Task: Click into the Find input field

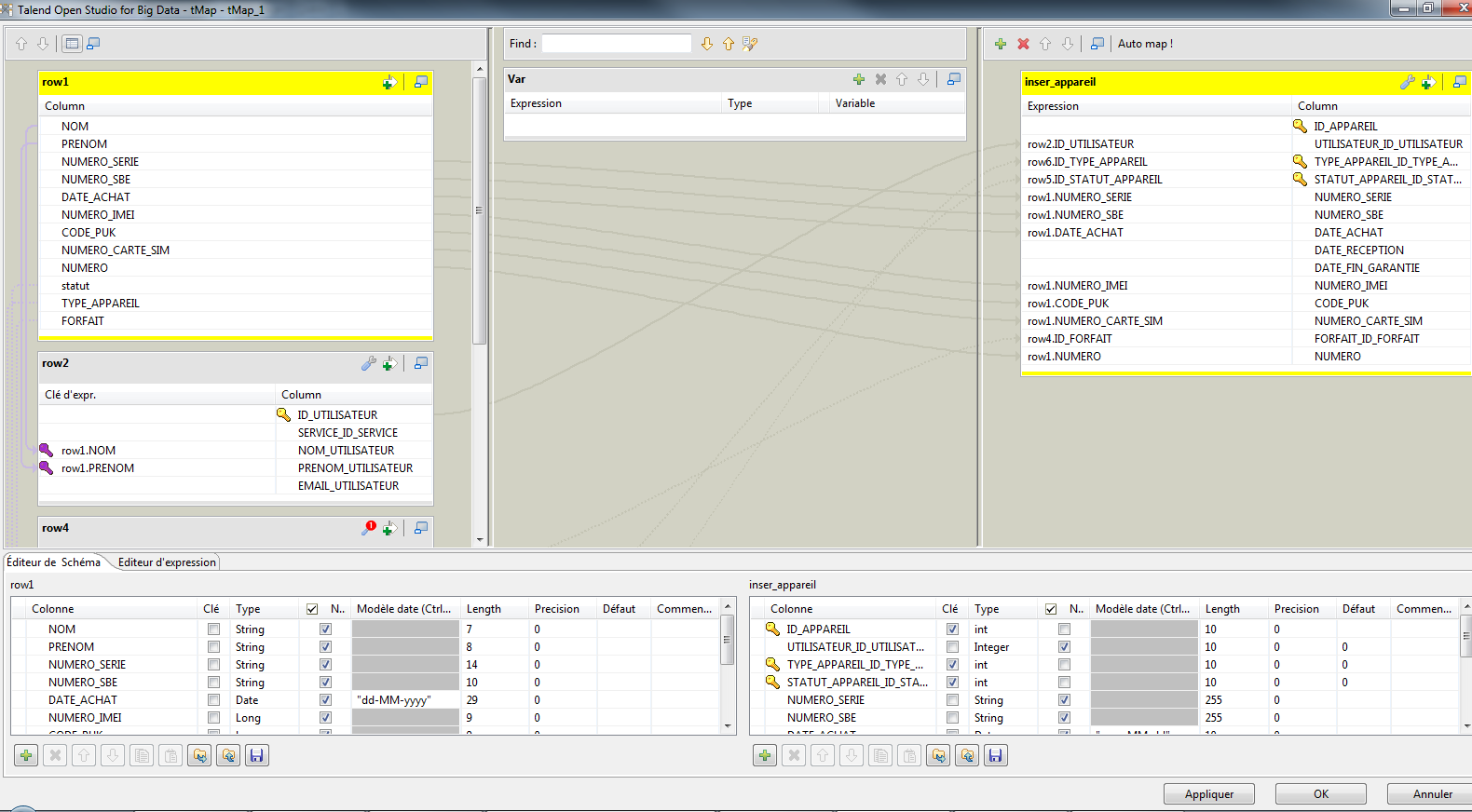Action: tap(617, 44)
